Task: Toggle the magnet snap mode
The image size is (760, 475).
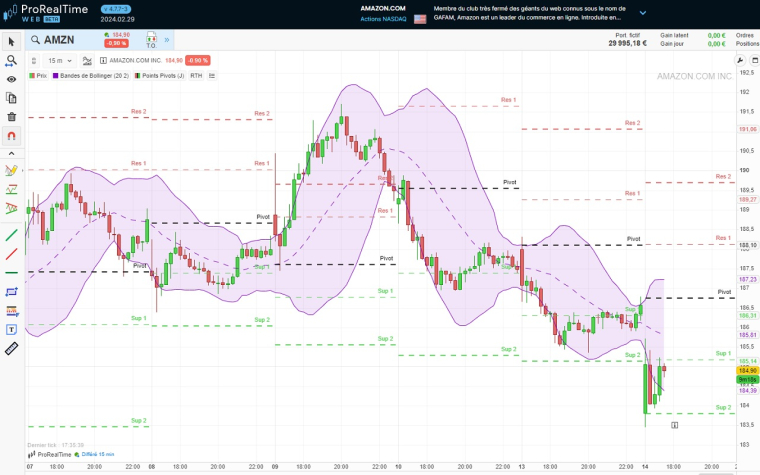Action: tap(11, 136)
